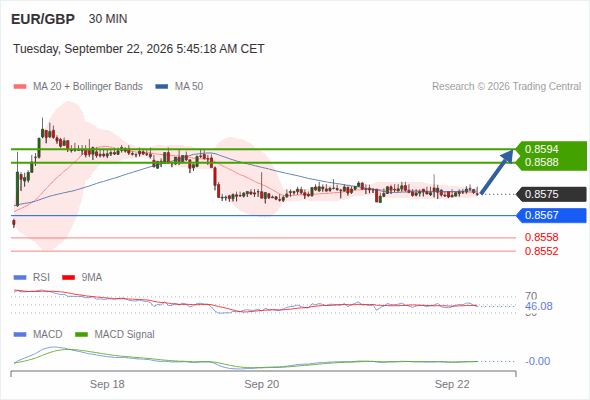Click the 0.8567 pivot price tag

(x=551, y=215)
